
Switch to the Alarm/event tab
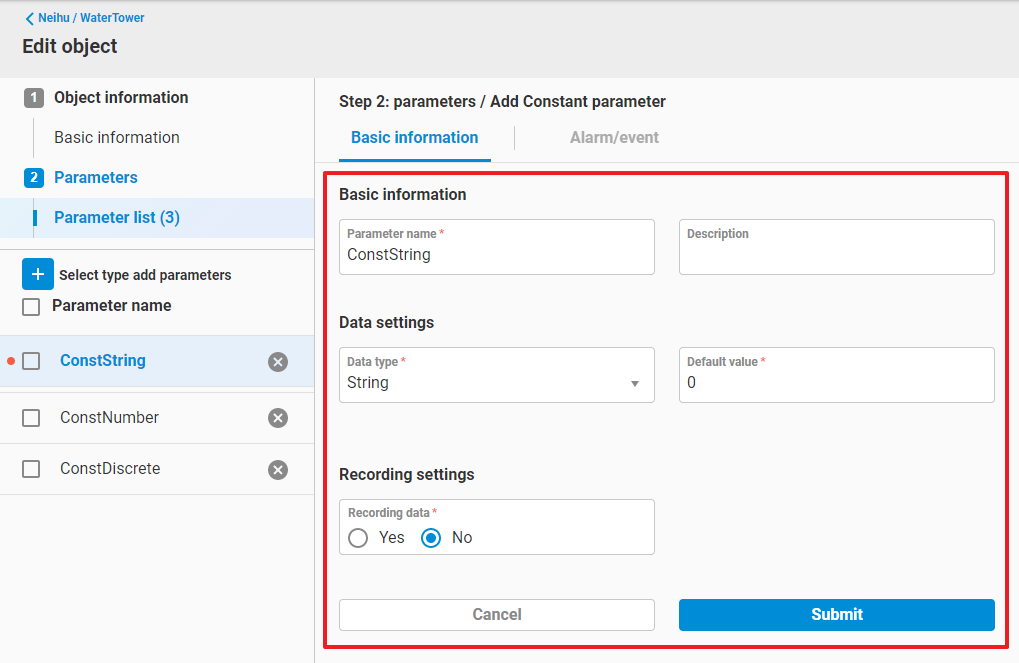click(614, 138)
